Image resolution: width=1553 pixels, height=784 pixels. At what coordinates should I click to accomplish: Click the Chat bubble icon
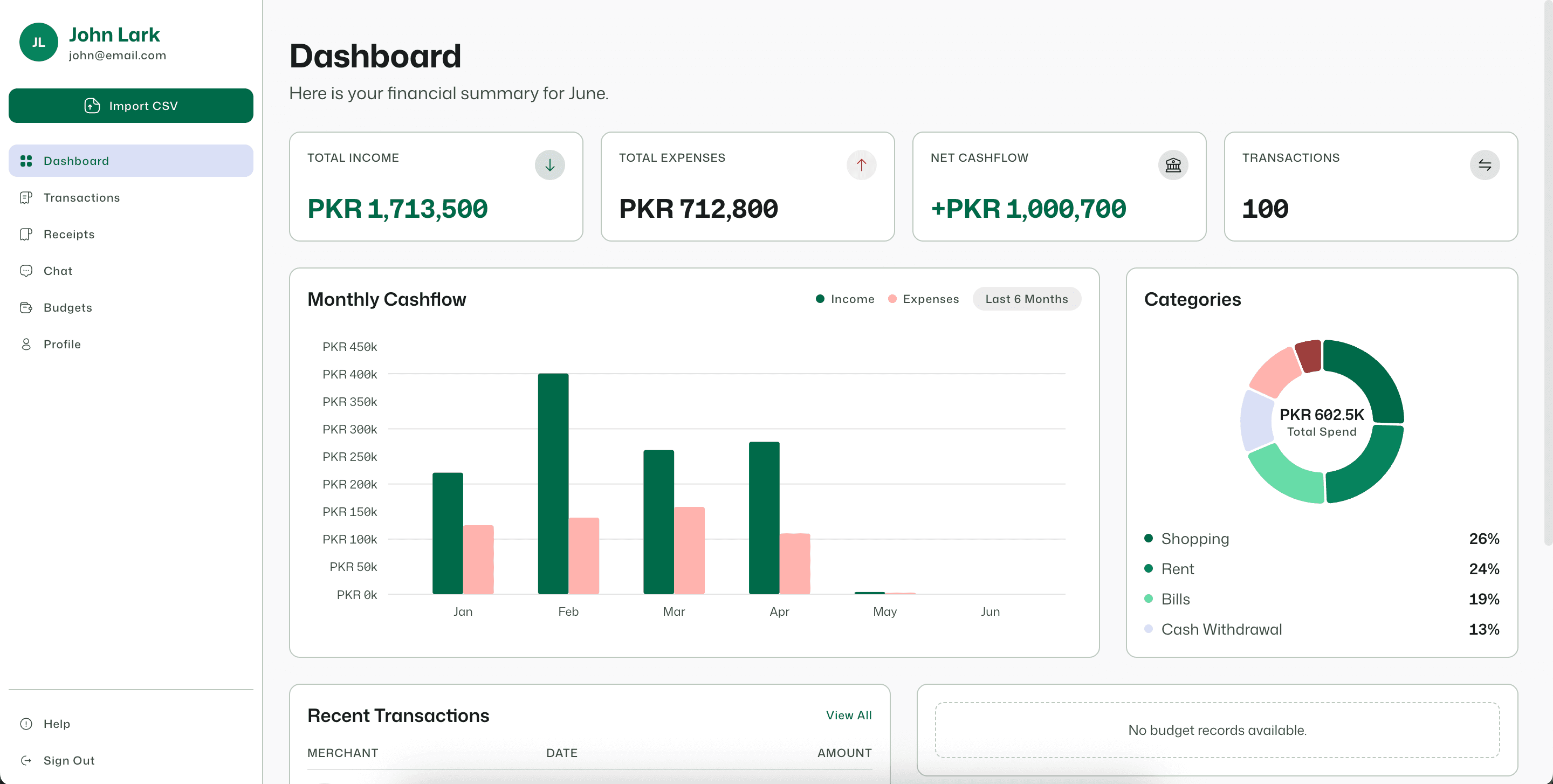point(26,271)
